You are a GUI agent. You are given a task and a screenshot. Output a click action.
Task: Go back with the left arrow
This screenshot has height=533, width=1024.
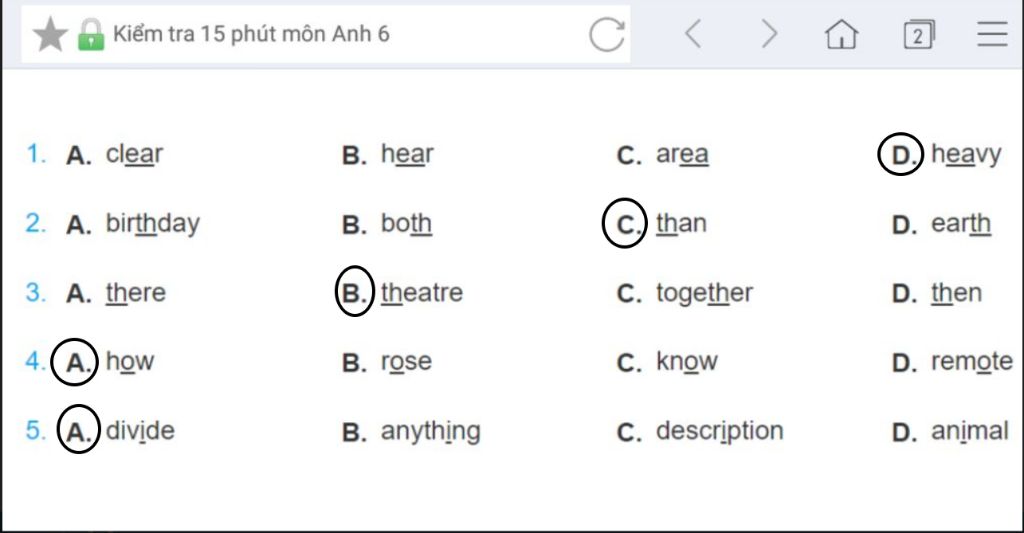point(692,35)
